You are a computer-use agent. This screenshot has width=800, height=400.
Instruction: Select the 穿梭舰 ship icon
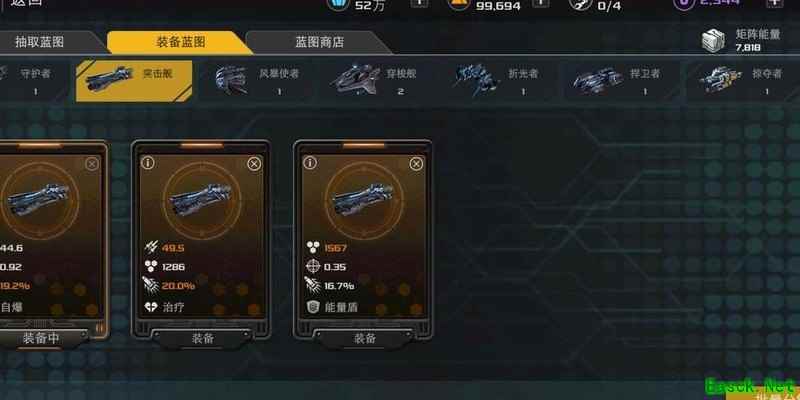[x=355, y=80]
